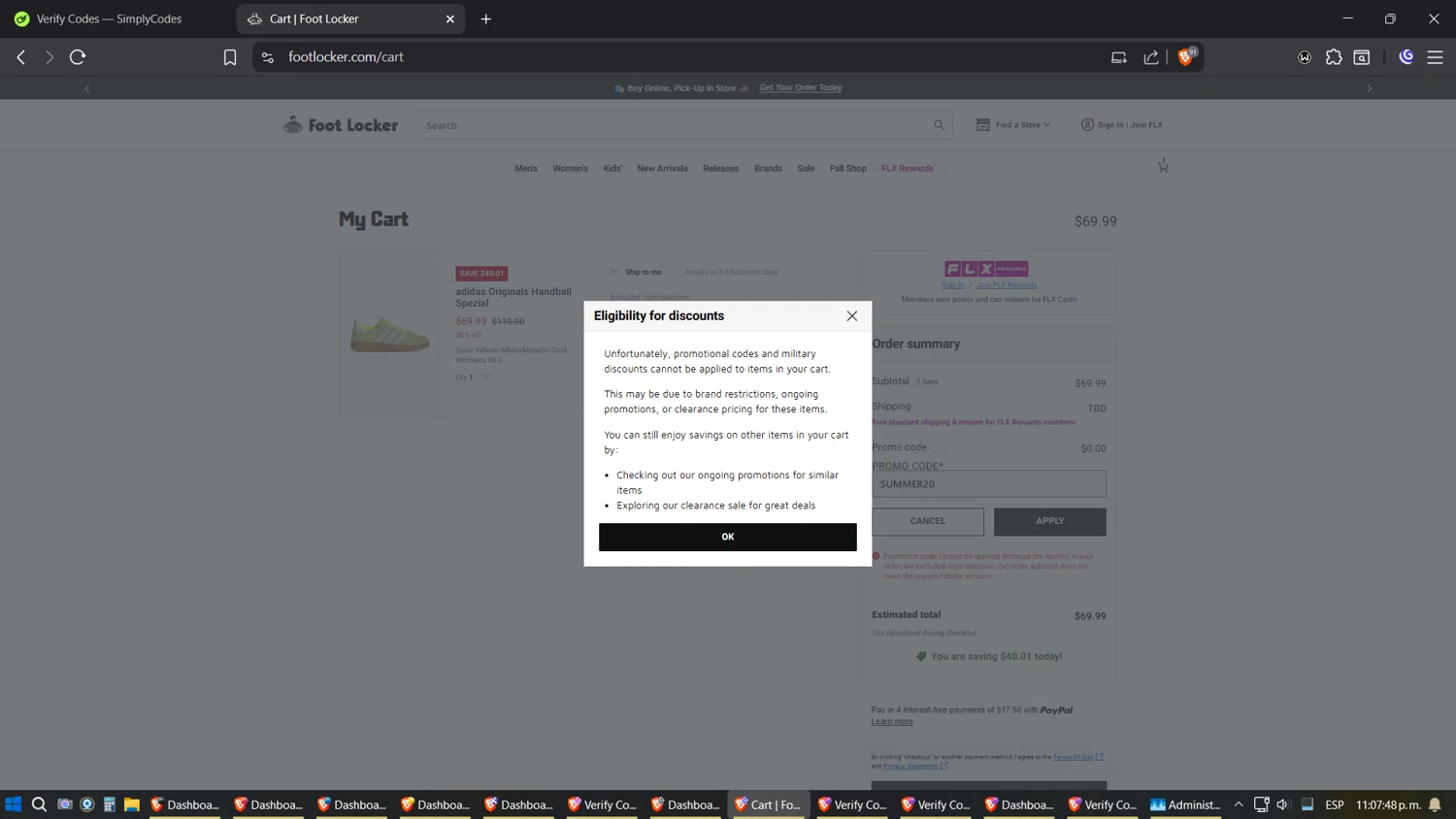Screen dimensions: 1456x819
Task: Open Sign In | Join FLX
Action: point(1122,125)
